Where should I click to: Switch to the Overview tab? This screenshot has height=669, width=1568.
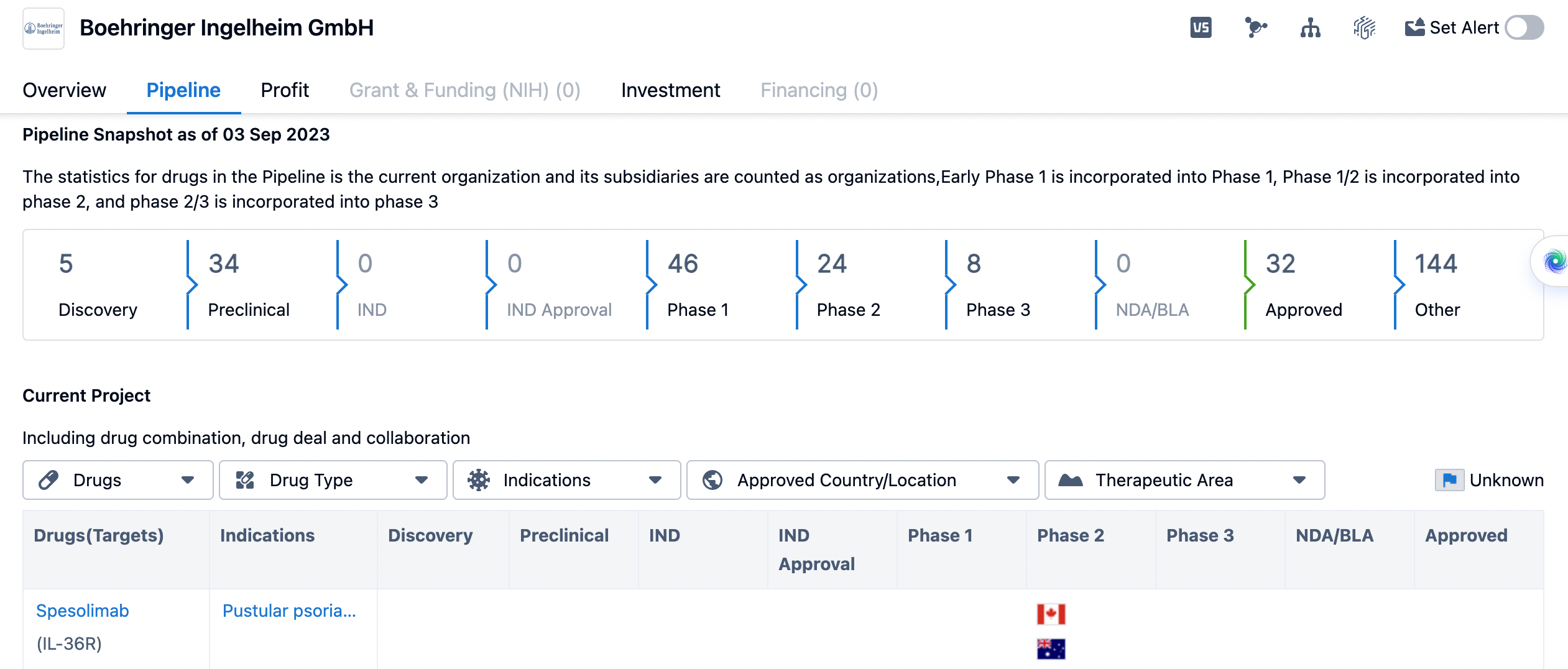(64, 90)
